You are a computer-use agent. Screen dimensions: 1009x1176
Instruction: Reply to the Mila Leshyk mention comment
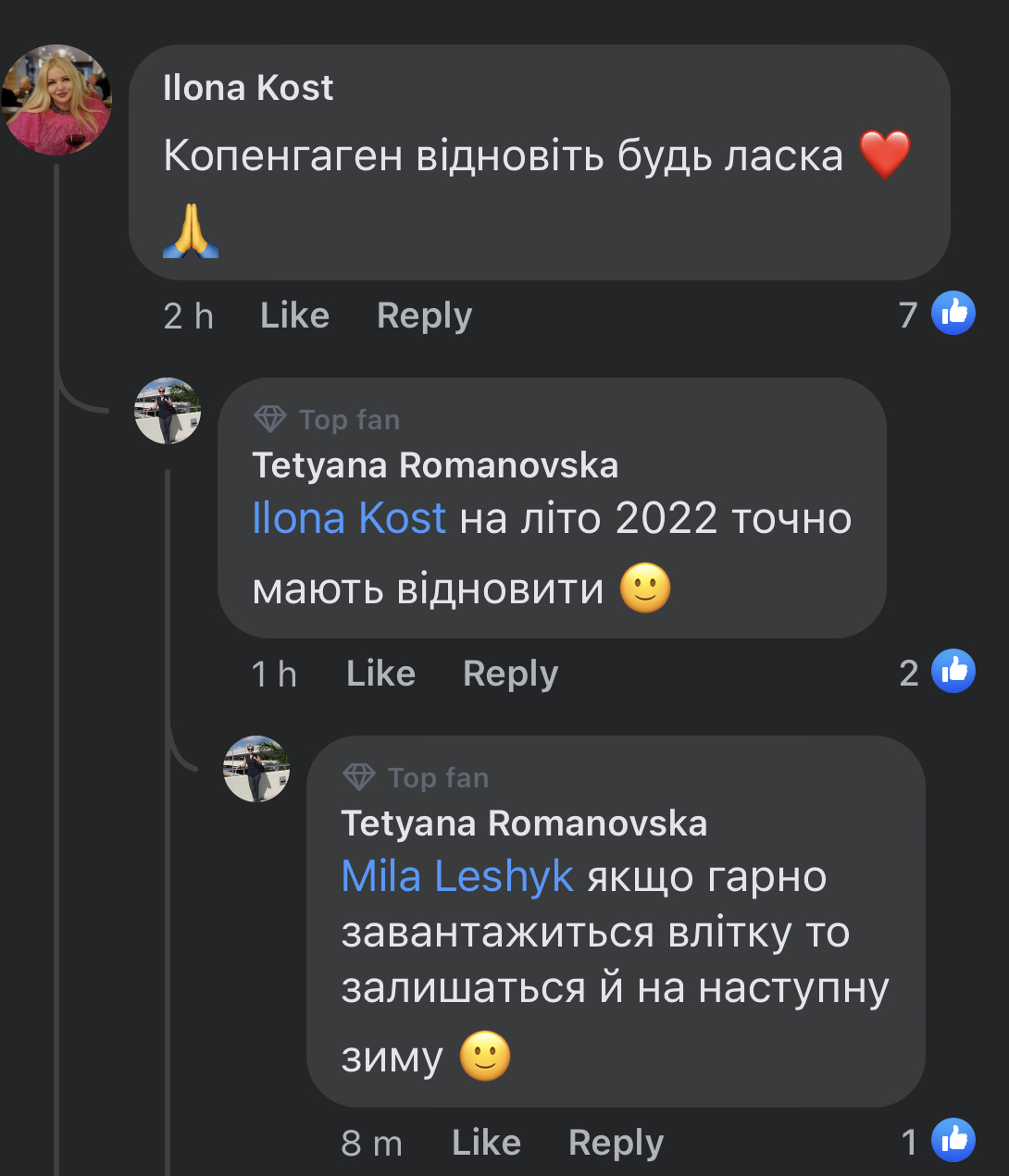click(x=616, y=1143)
